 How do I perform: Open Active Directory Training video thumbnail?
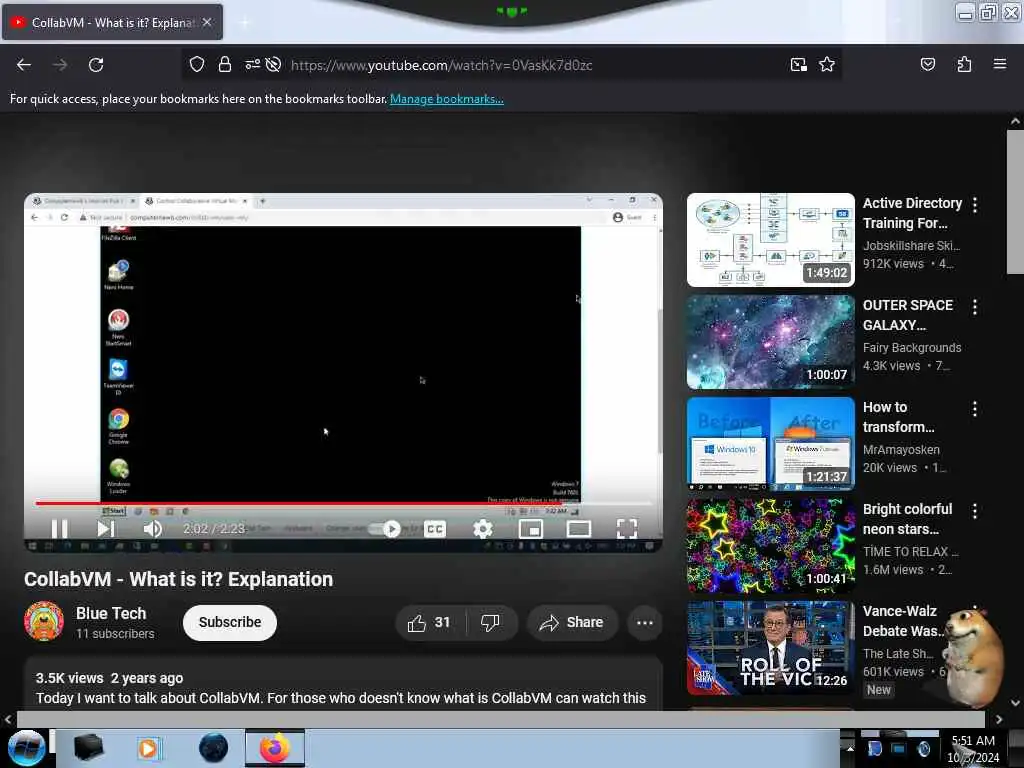[771, 240]
